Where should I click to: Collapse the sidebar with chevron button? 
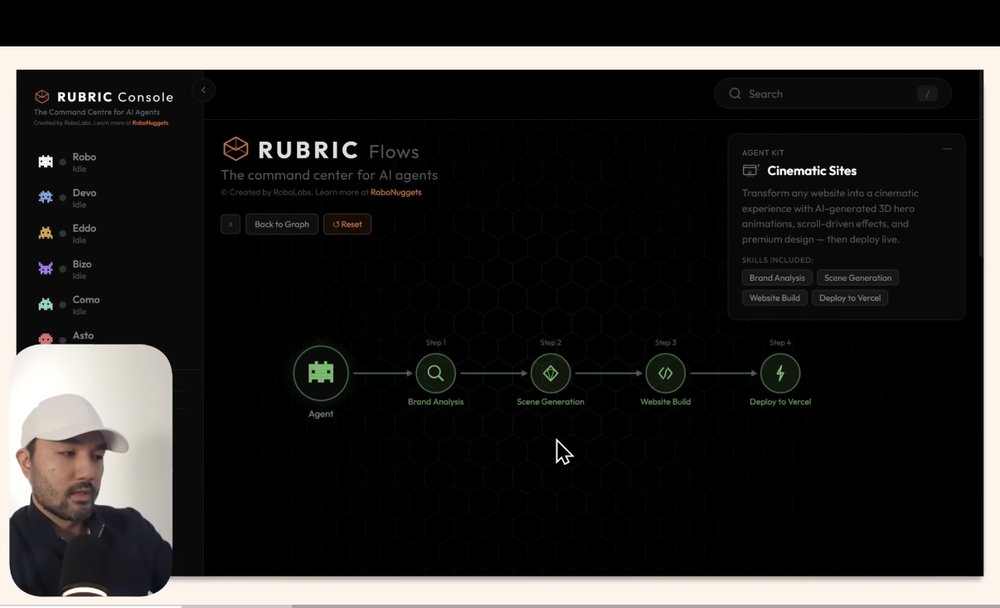203,90
